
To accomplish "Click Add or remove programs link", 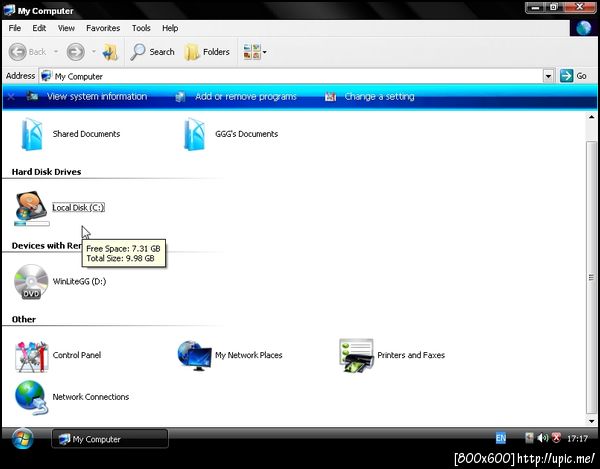I will pyautogui.click(x=246, y=96).
